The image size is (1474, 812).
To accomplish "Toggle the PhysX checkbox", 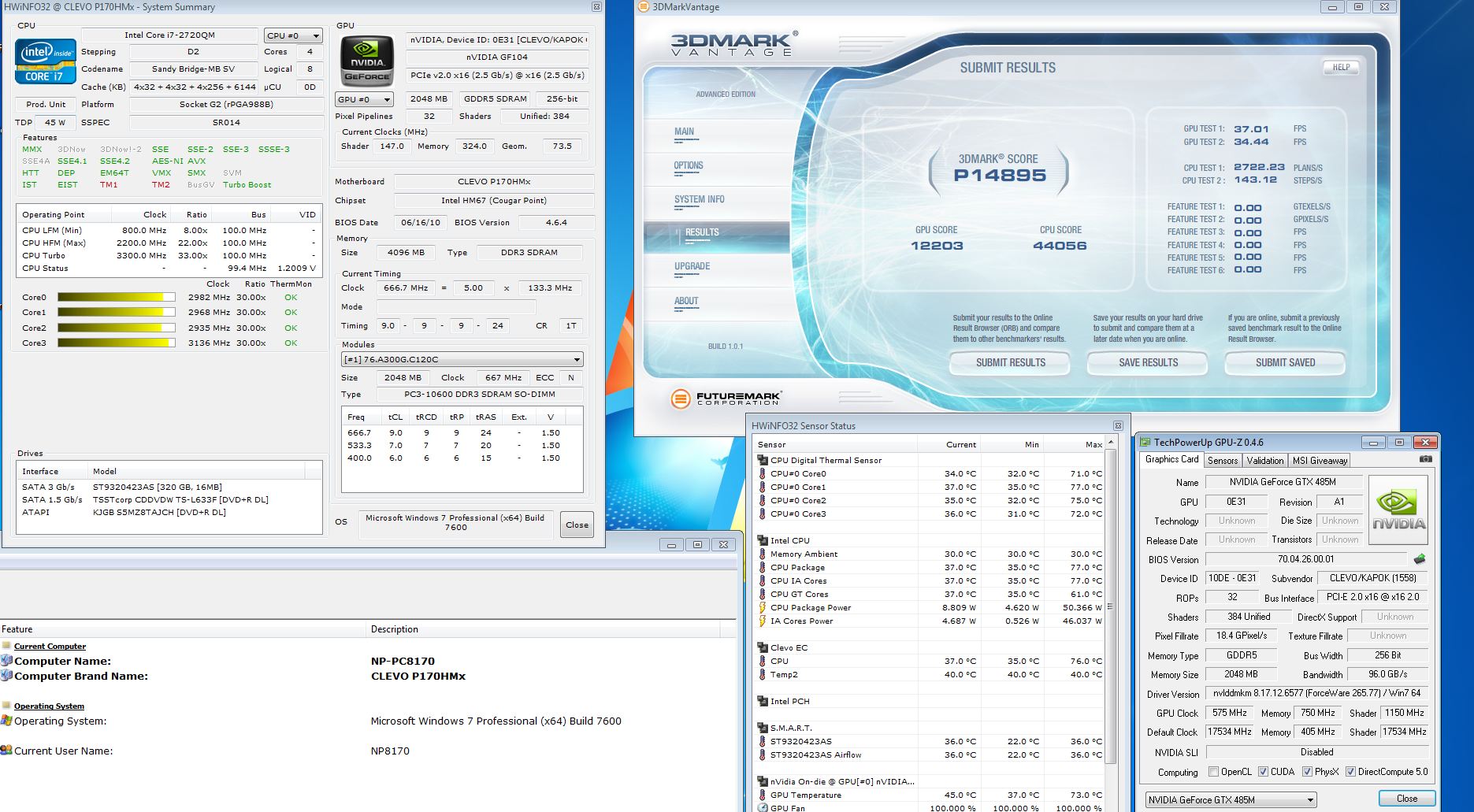I will click(1307, 772).
